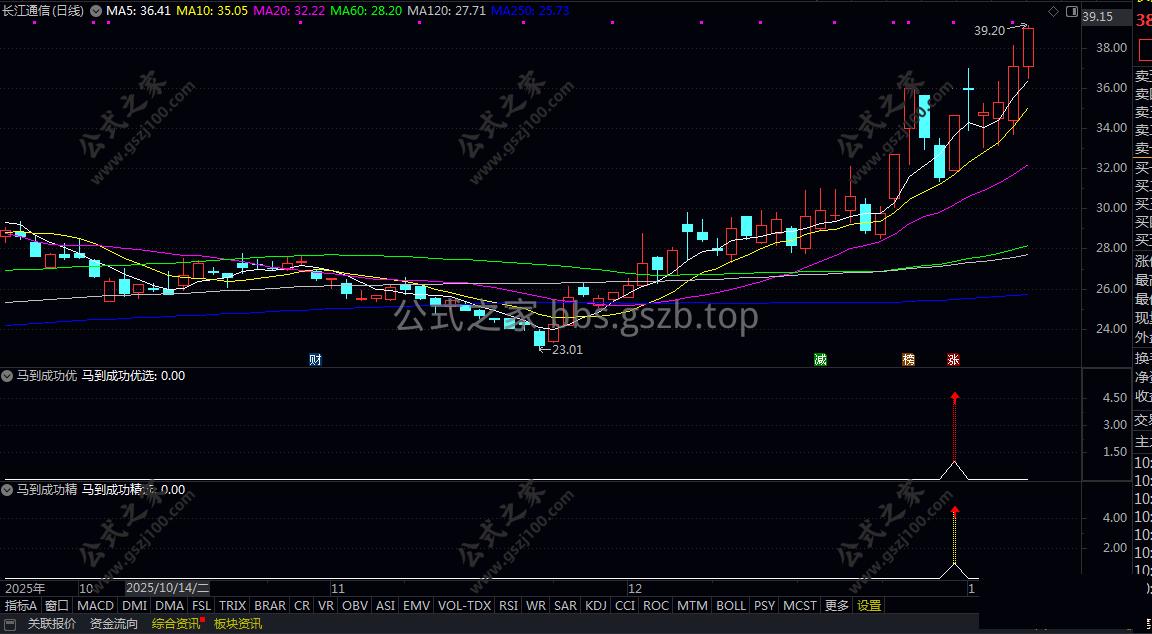Viewport: 1152px width, 634px height.
Task: Click the 39.20 high price label
Action: [x=989, y=31]
